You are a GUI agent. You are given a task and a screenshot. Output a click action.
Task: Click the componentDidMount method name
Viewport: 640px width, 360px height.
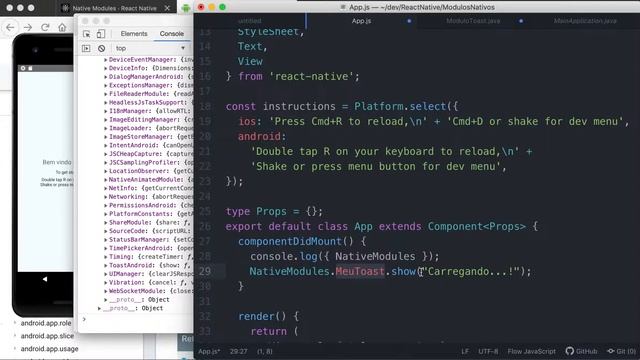290,242
